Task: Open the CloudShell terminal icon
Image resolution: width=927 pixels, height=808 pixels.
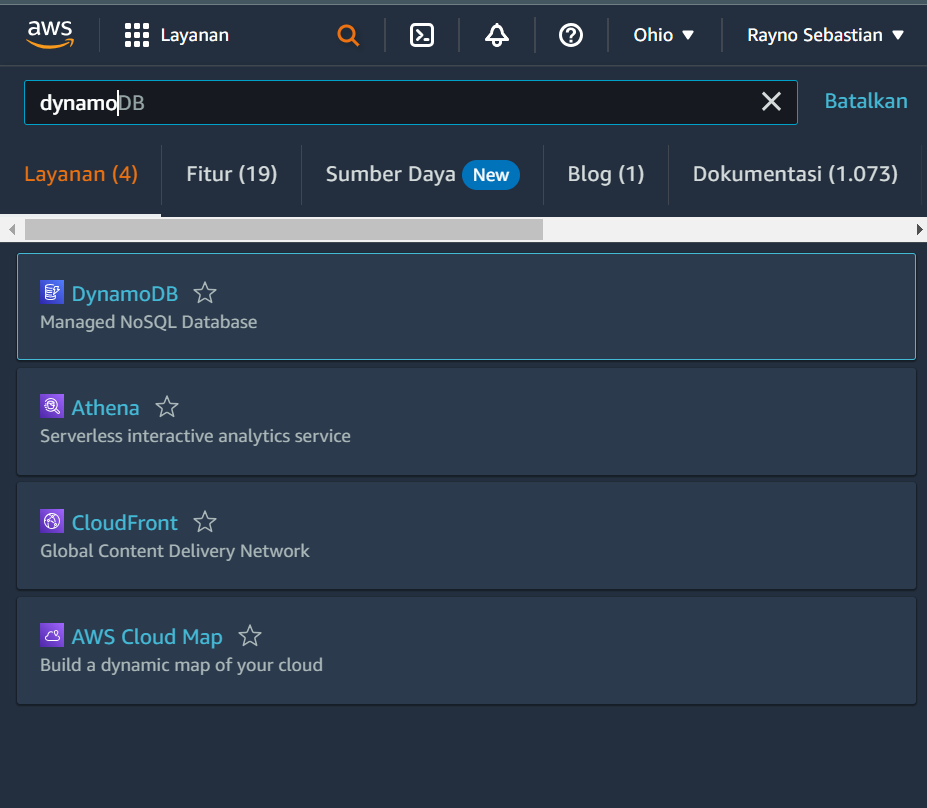Action: coord(421,34)
